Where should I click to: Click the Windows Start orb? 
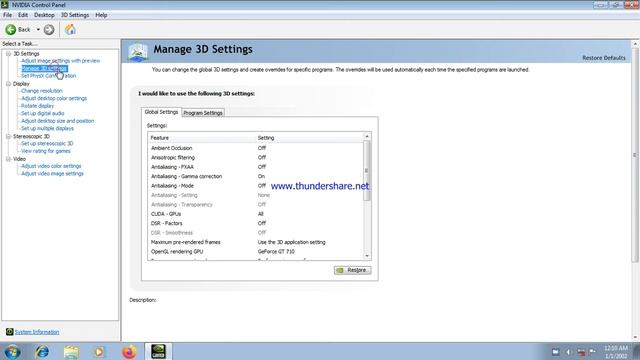point(12,351)
